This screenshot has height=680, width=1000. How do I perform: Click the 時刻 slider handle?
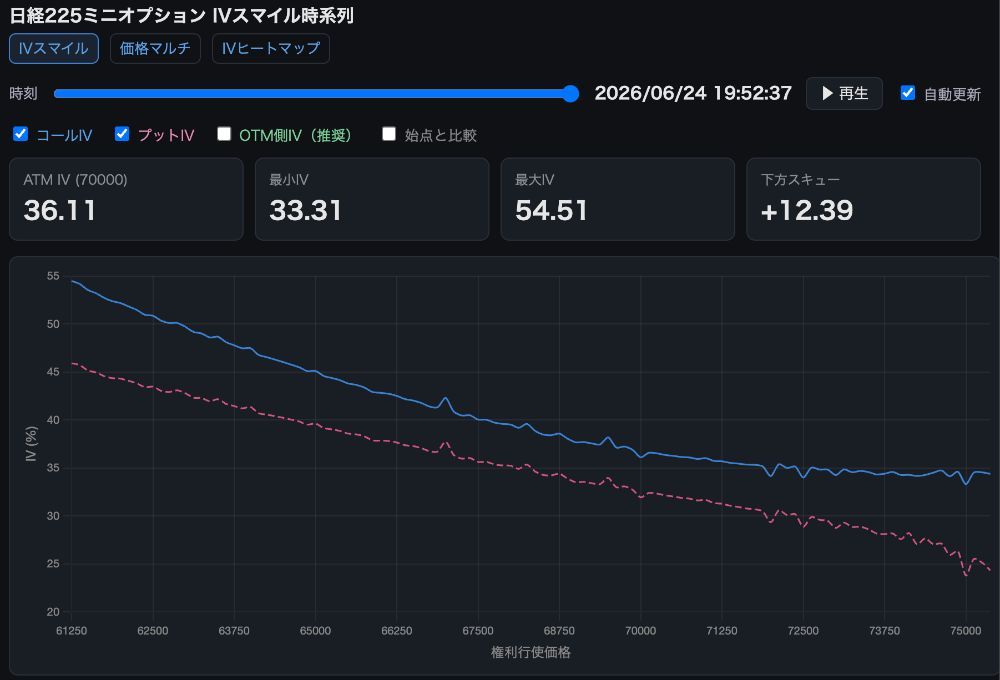(571, 94)
